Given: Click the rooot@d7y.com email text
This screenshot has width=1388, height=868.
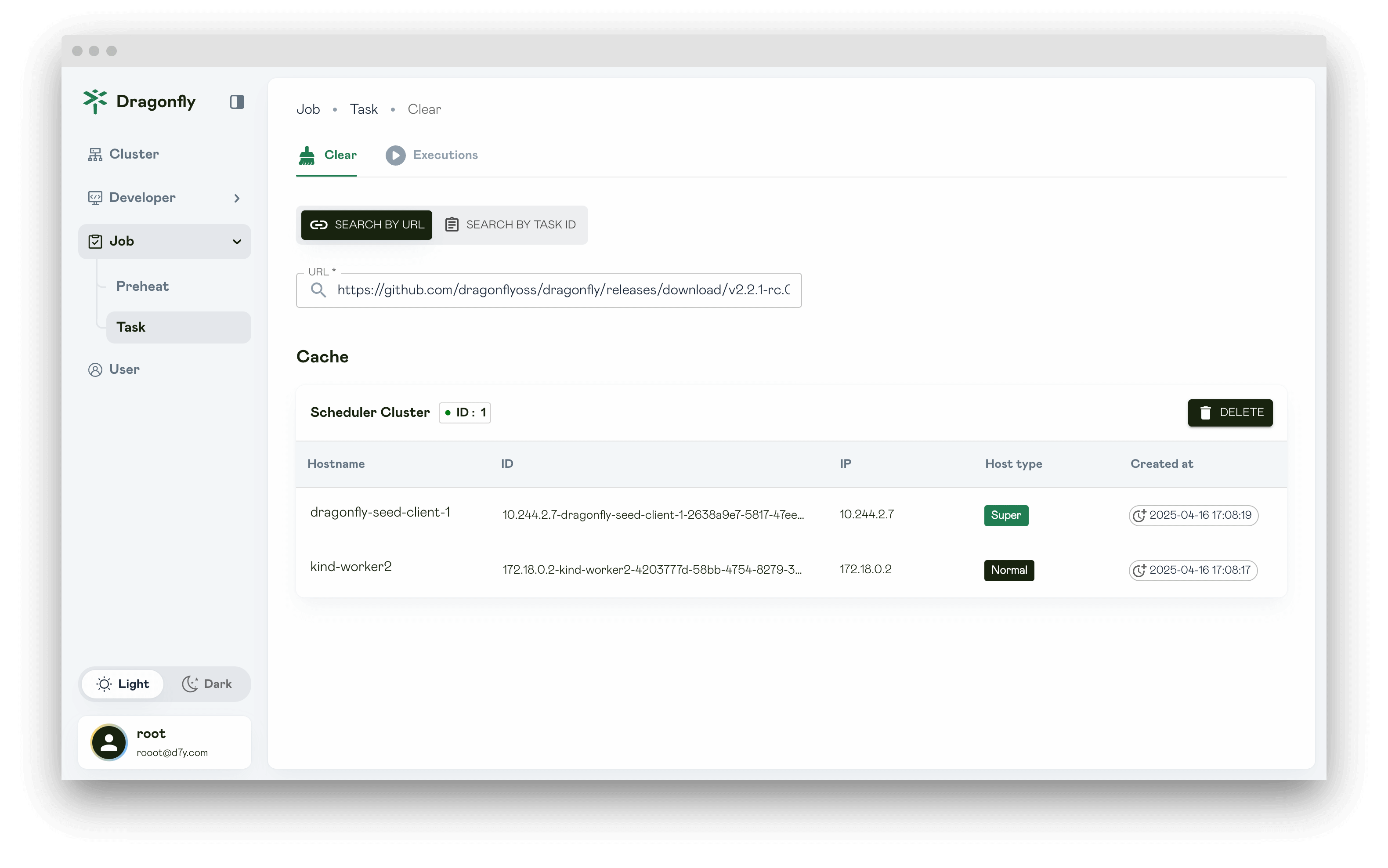Looking at the screenshot, I should click(x=172, y=753).
